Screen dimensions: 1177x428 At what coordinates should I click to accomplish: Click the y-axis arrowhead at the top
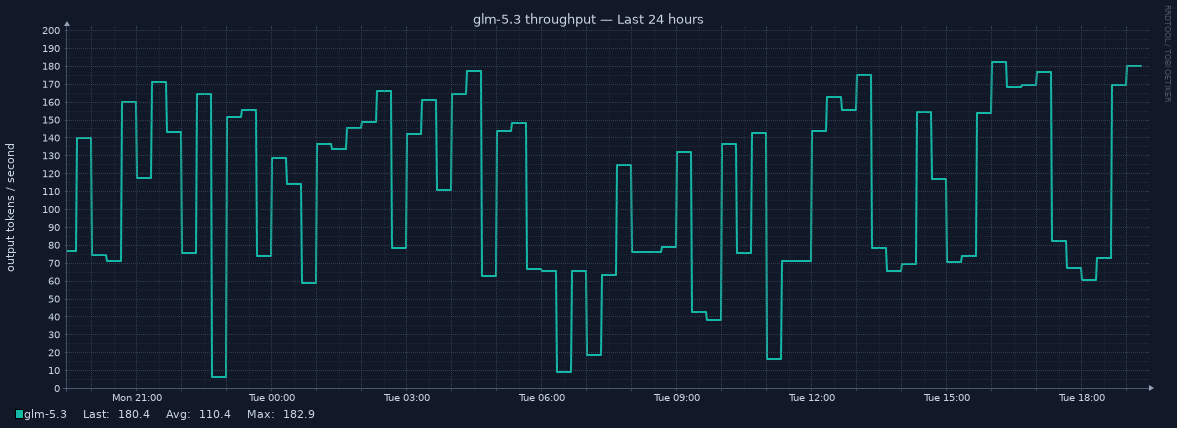67,24
